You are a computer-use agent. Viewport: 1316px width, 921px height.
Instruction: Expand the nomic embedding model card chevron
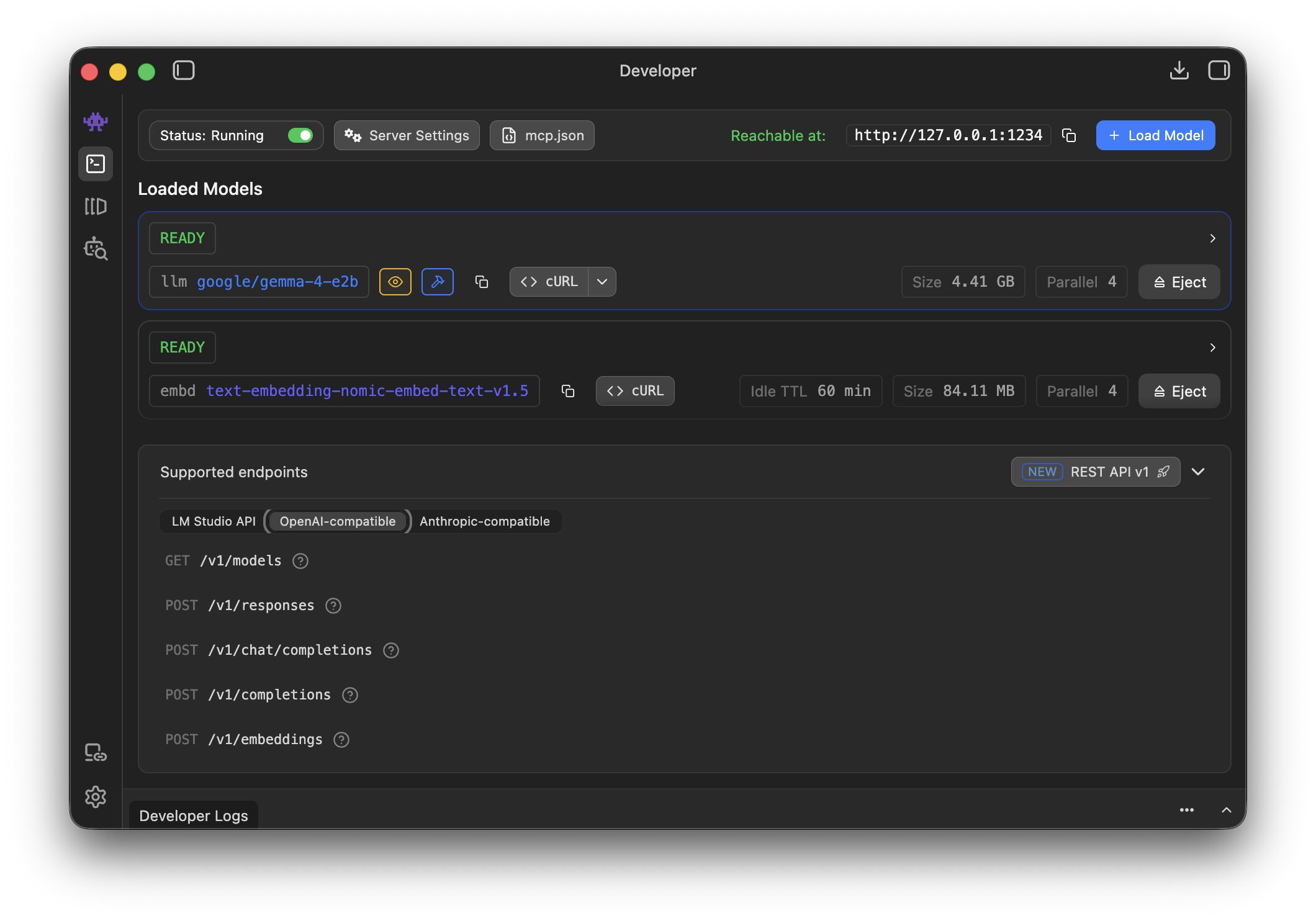pyautogui.click(x=1212, y=348)
